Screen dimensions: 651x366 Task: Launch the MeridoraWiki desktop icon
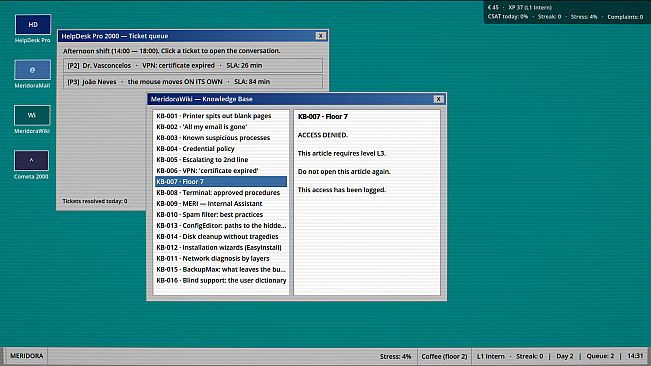(x=32, y=119)
